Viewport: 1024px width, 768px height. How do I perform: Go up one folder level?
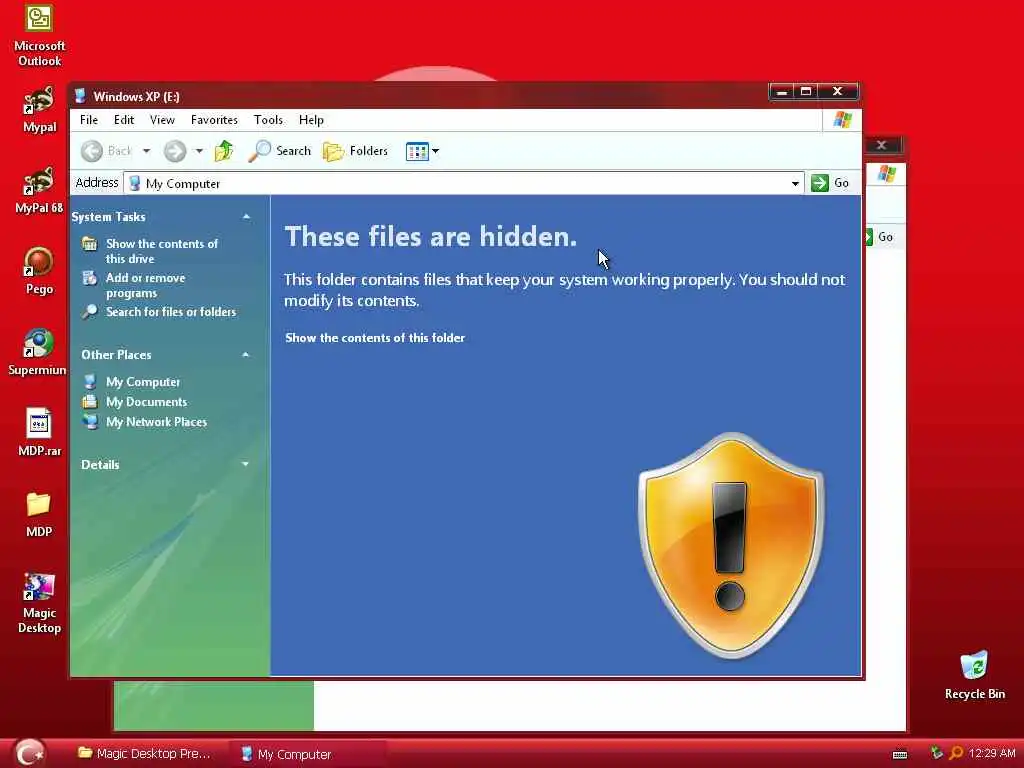[x=224, y=151]
